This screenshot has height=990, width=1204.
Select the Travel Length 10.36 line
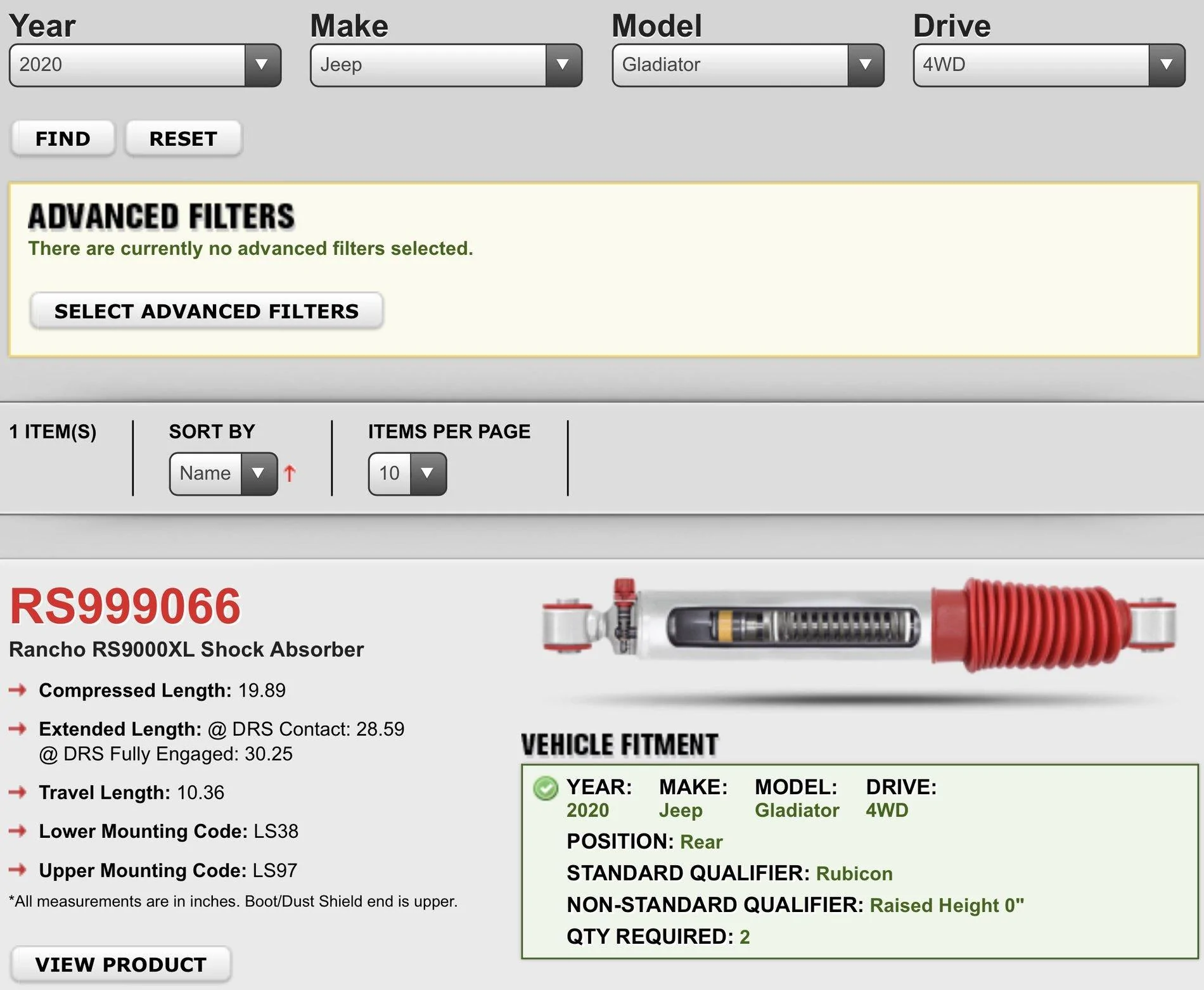(x=132, y=792)
